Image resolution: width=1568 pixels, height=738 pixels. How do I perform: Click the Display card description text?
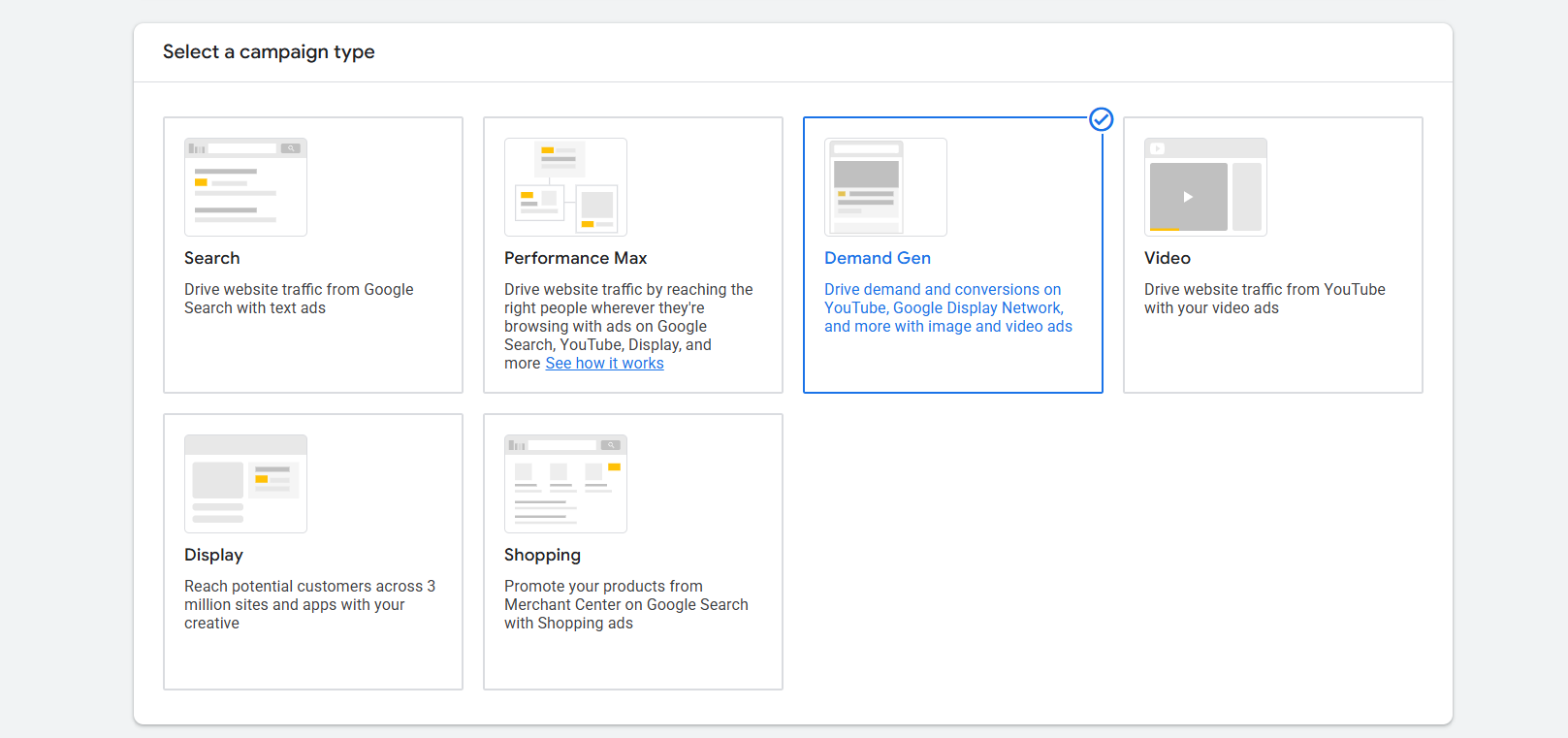point(309,604)
